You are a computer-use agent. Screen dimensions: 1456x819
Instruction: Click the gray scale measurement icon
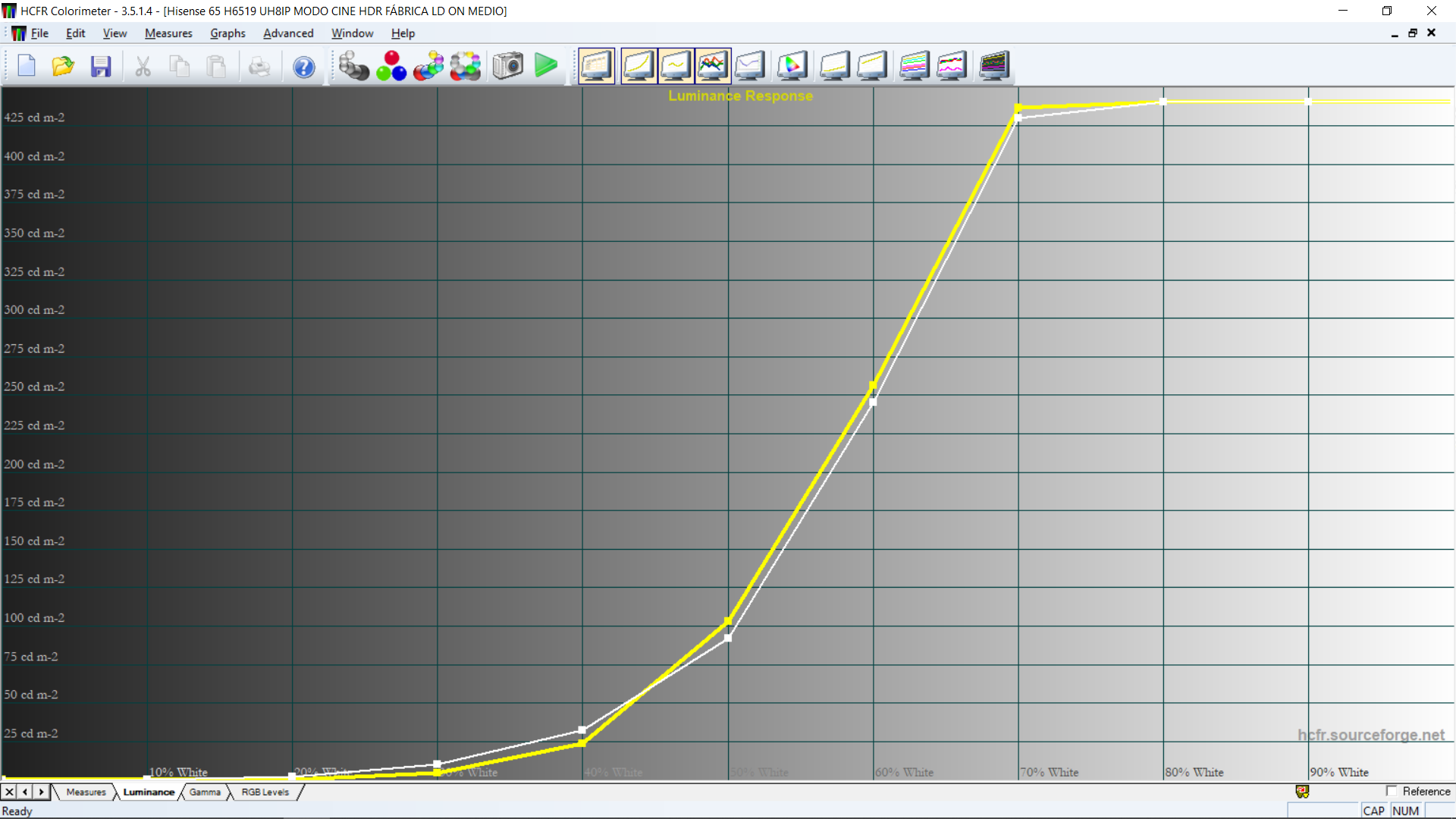click(353, 66)
